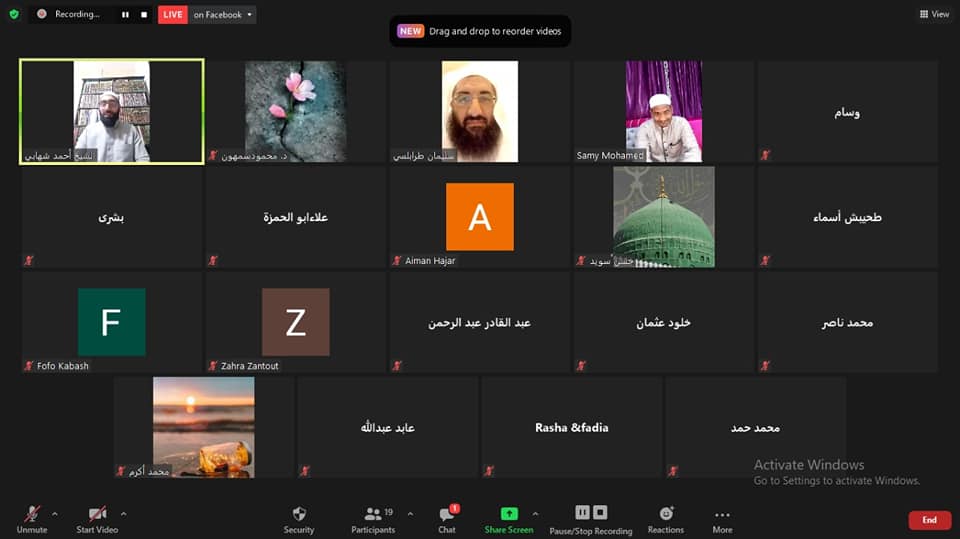Click the red End meeting button

(929, 520)
